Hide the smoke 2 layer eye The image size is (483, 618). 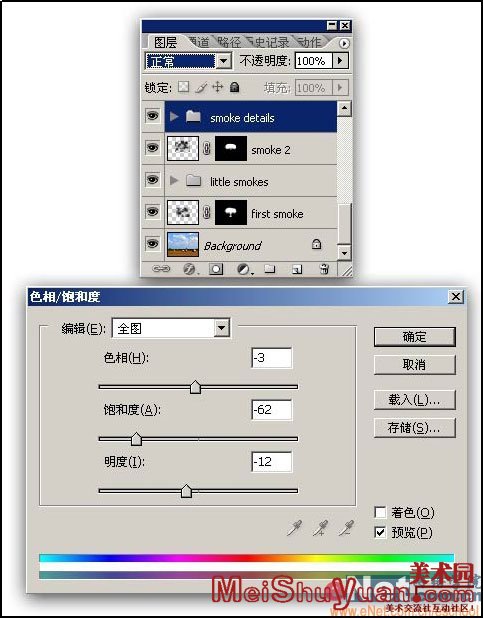pyautogui.click(x=153, y=148)
